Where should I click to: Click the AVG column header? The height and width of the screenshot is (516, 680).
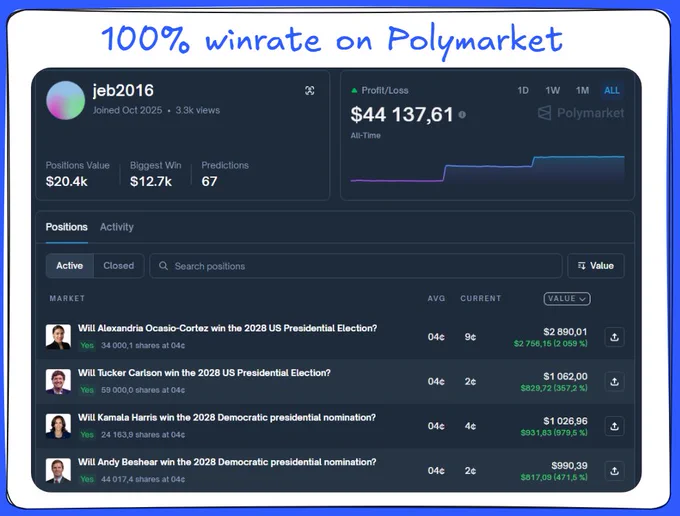(436, 299)
